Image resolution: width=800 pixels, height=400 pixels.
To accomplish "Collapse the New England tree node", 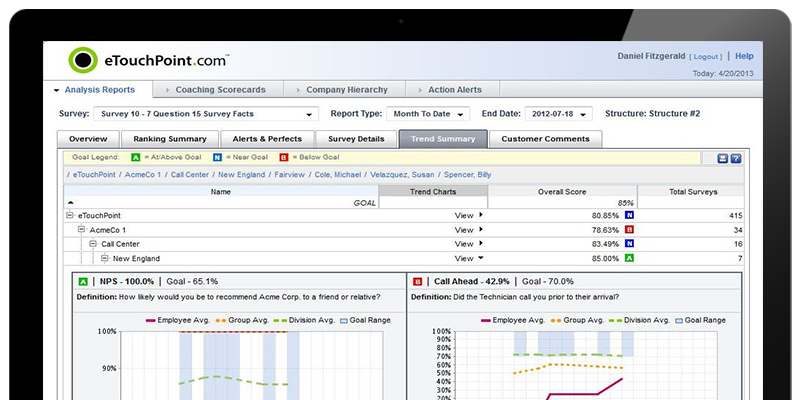I will tap(105, 258).
